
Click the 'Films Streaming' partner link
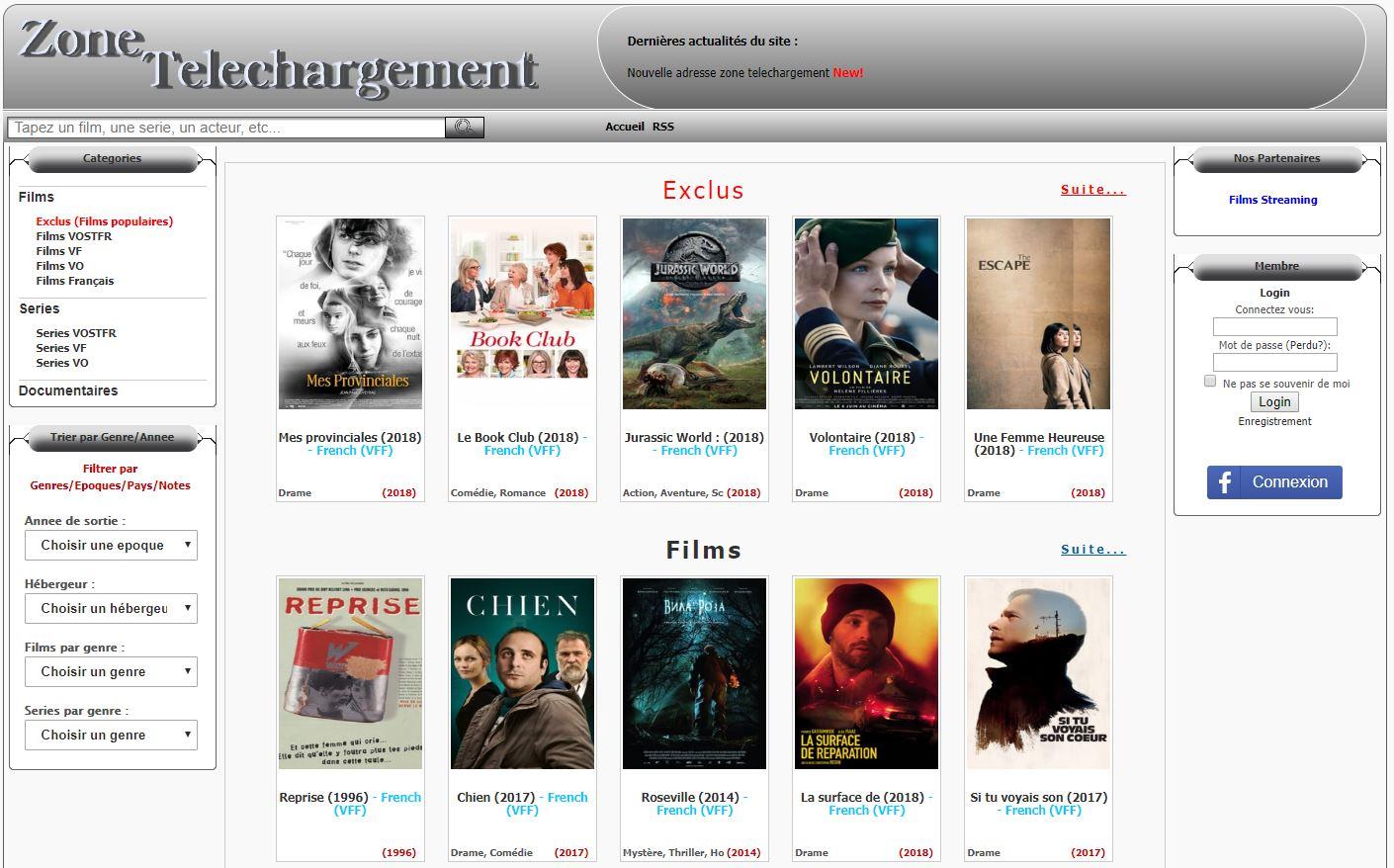point(1272,200)
